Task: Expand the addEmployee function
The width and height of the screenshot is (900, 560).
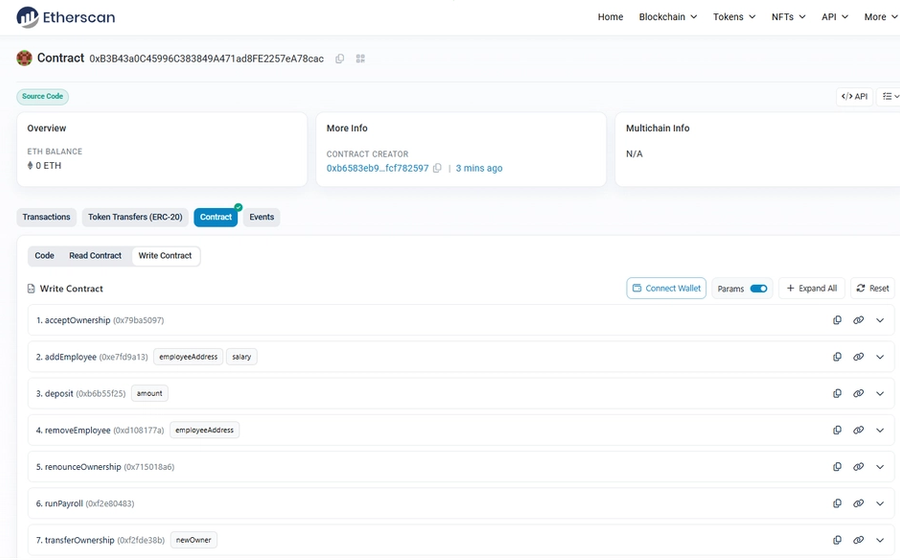Action: (880, 357)
